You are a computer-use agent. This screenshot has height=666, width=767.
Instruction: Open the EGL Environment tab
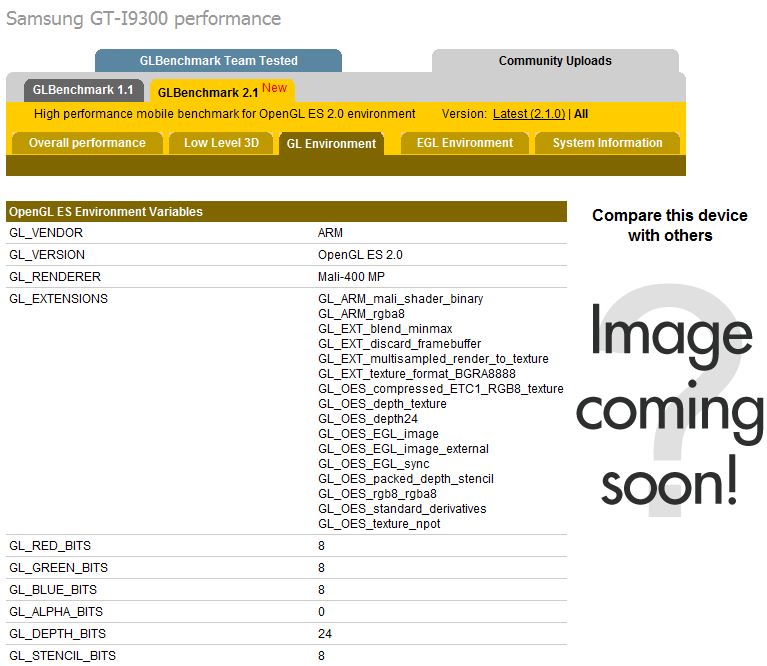[465, 143]
